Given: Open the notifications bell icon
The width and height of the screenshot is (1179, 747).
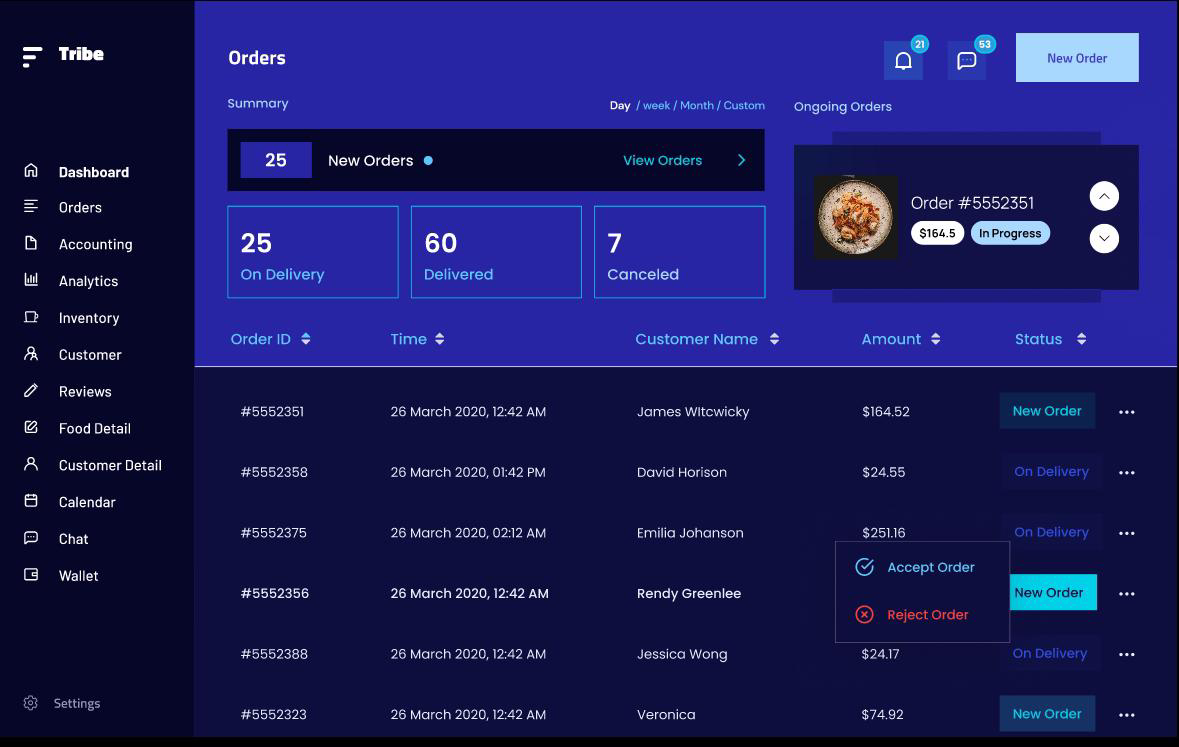Looking at the screenshot, I should coord(903,60).
